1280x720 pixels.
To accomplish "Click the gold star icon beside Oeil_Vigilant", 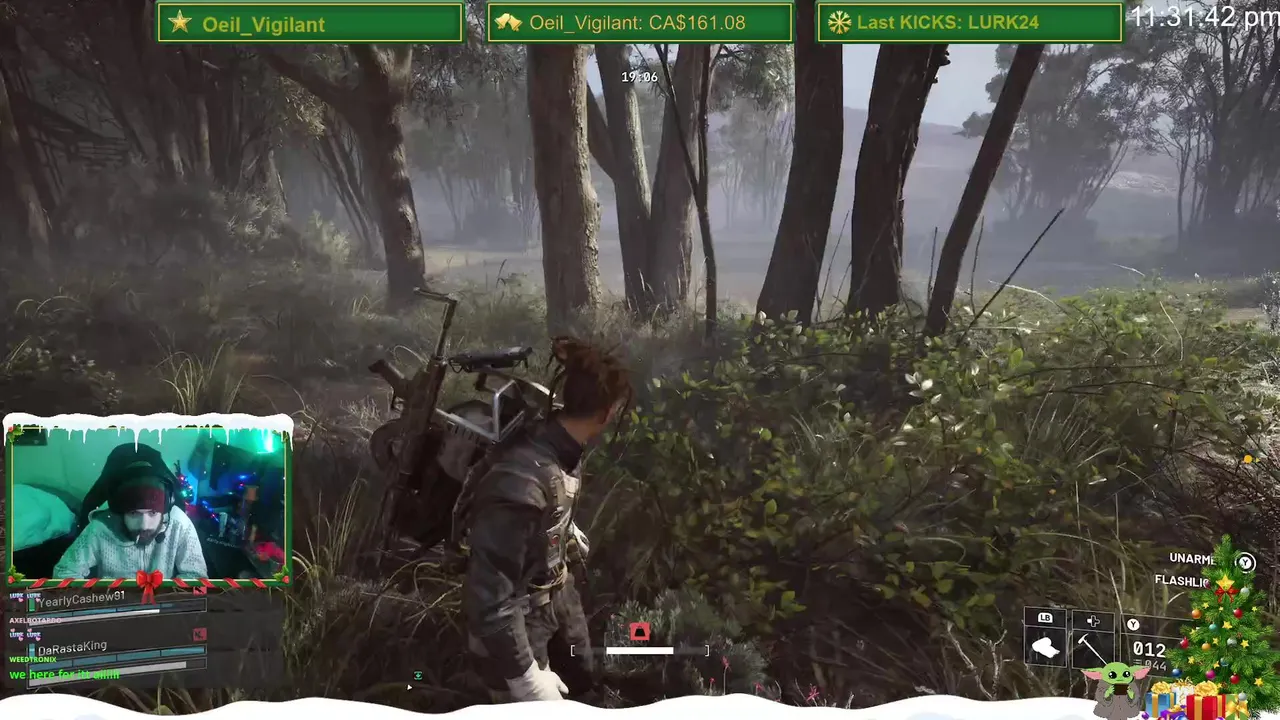I will point(180,22).
